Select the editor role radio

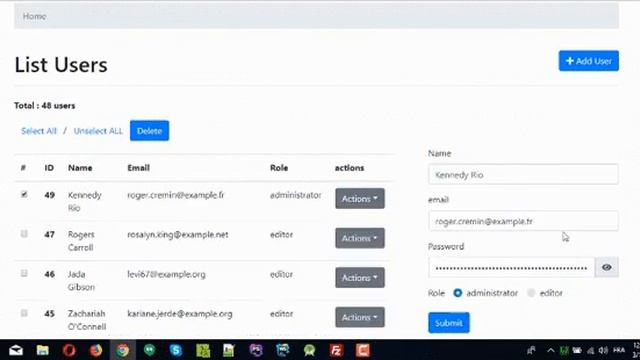531,293
